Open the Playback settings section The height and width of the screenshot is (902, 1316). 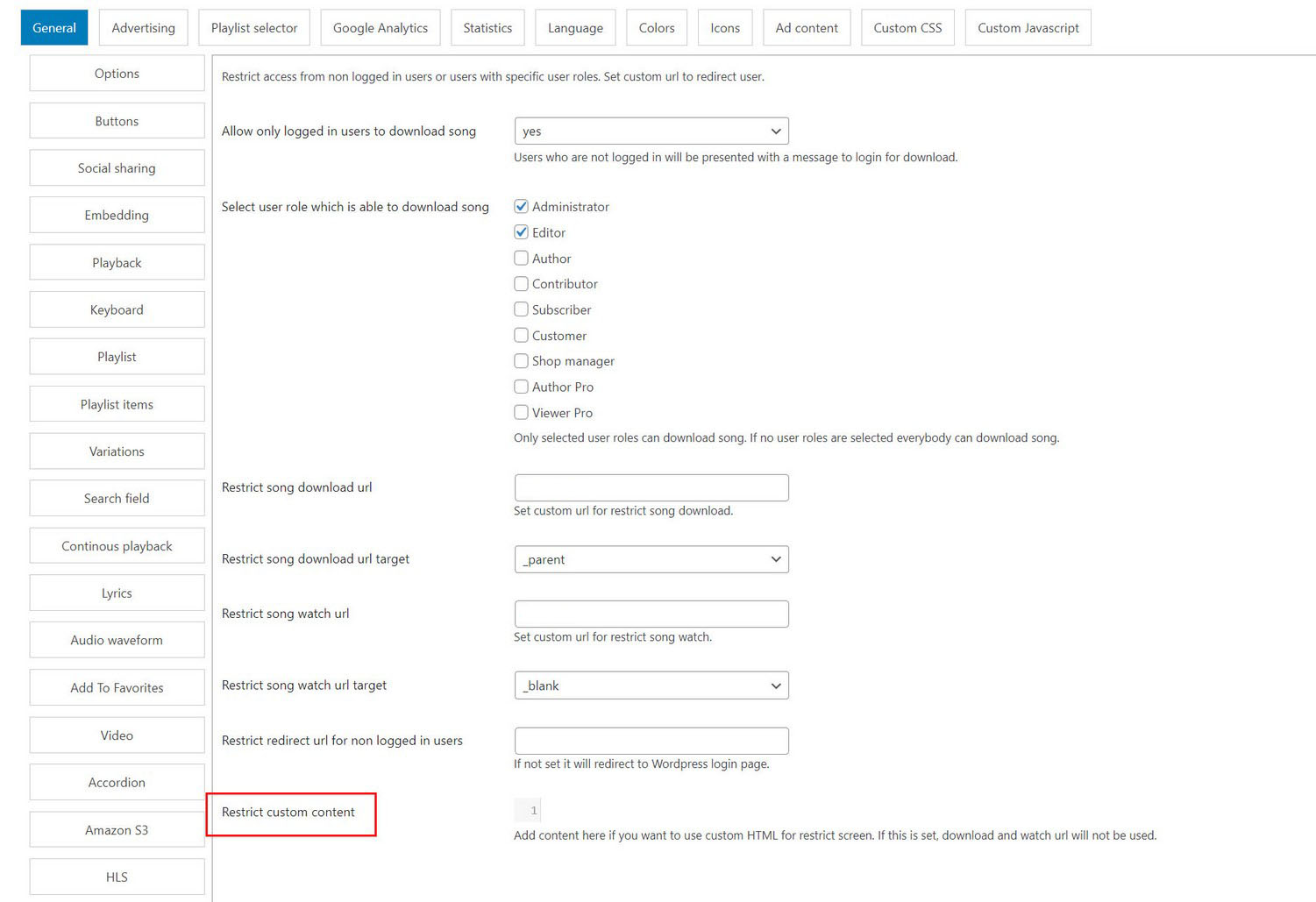click(x=117, y=263)
